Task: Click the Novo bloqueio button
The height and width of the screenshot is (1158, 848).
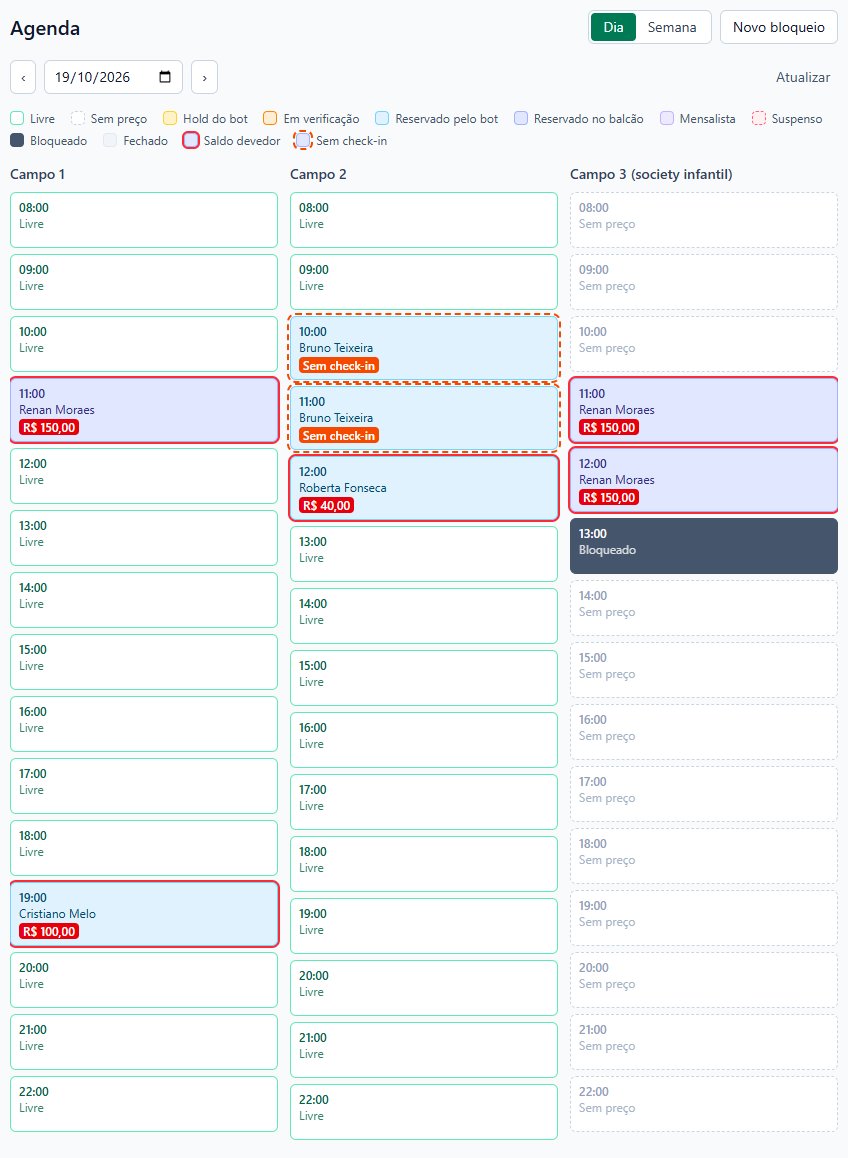Action: (779, 27)
